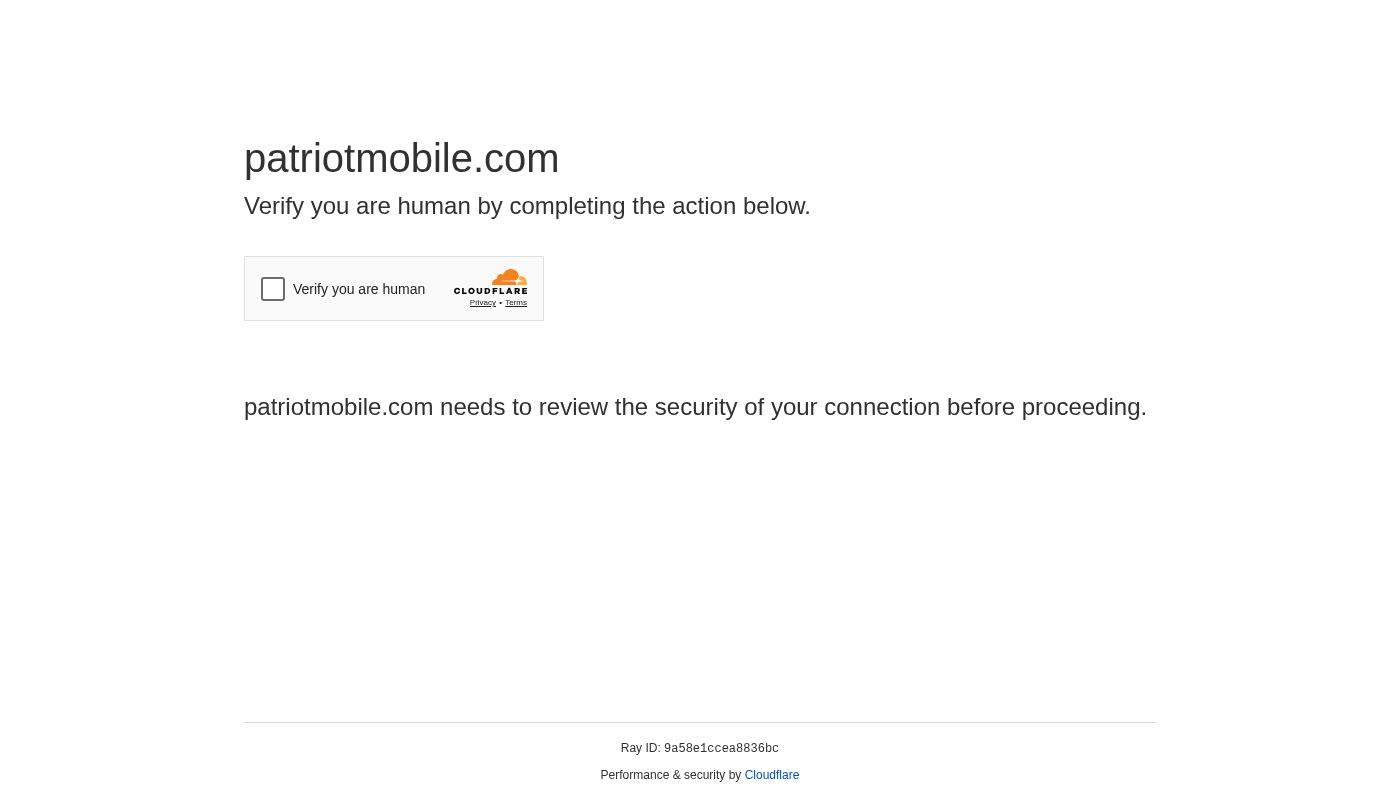The height and width of the screenshot is (800, 1400).
Task: Click the "Performance & security by" footer text
Action: click(x=670, y=775)
